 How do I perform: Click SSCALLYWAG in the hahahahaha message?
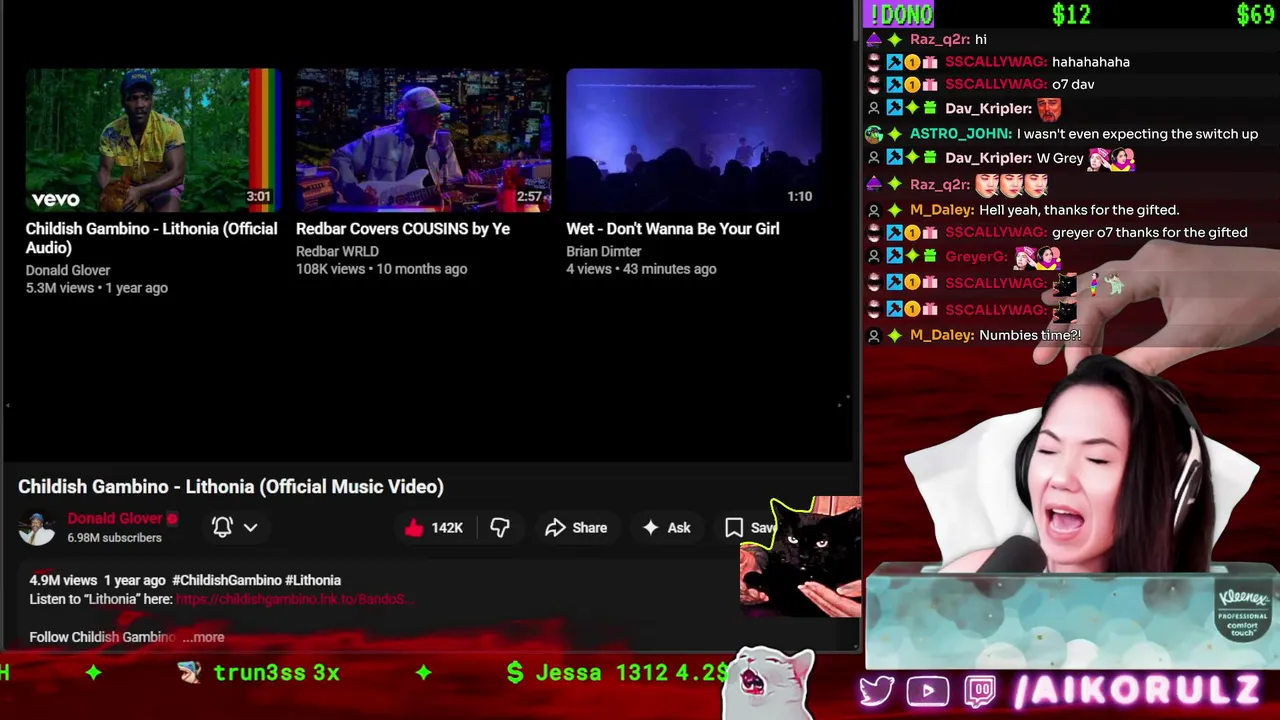[x=995, y=62]
